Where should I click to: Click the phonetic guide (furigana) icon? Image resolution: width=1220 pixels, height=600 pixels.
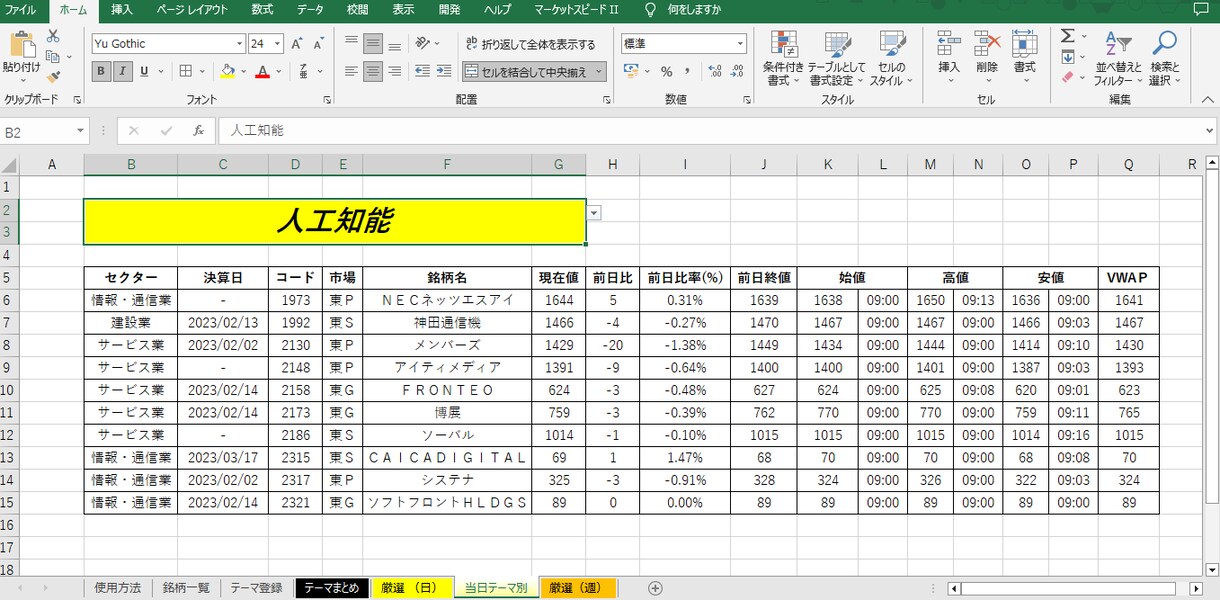point(302,71)
